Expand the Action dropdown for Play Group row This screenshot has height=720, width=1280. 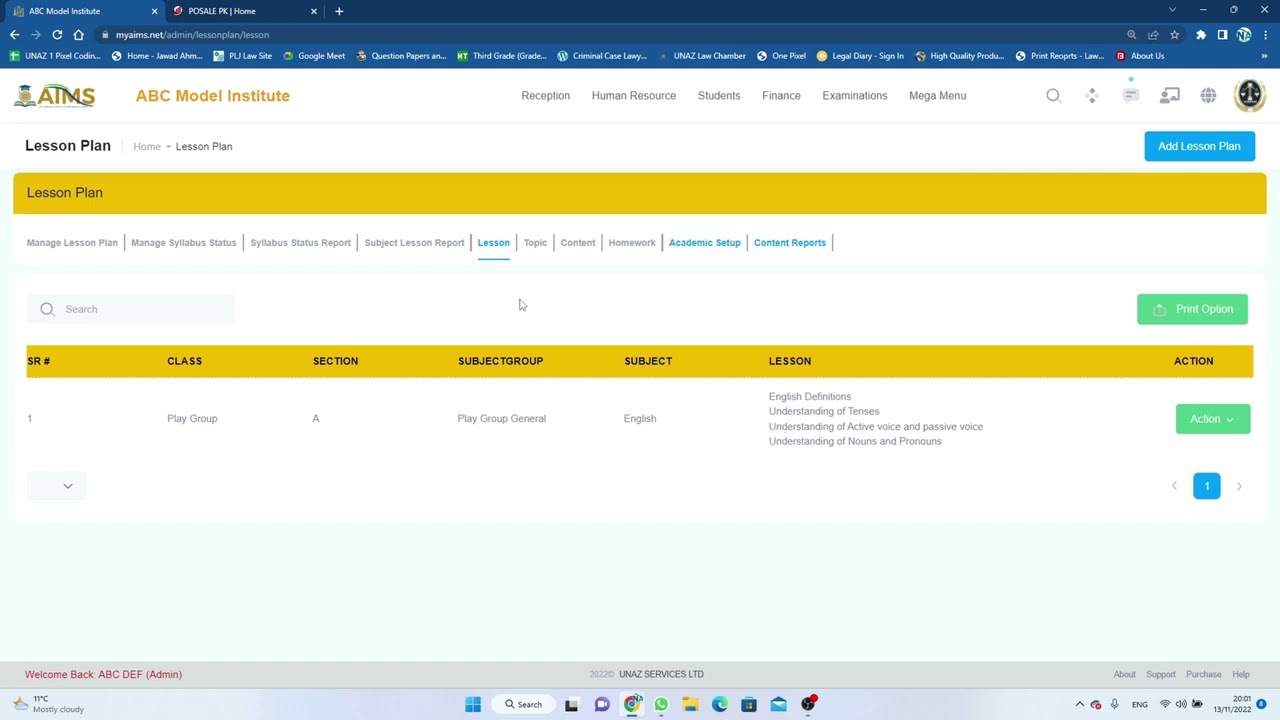1213,419
